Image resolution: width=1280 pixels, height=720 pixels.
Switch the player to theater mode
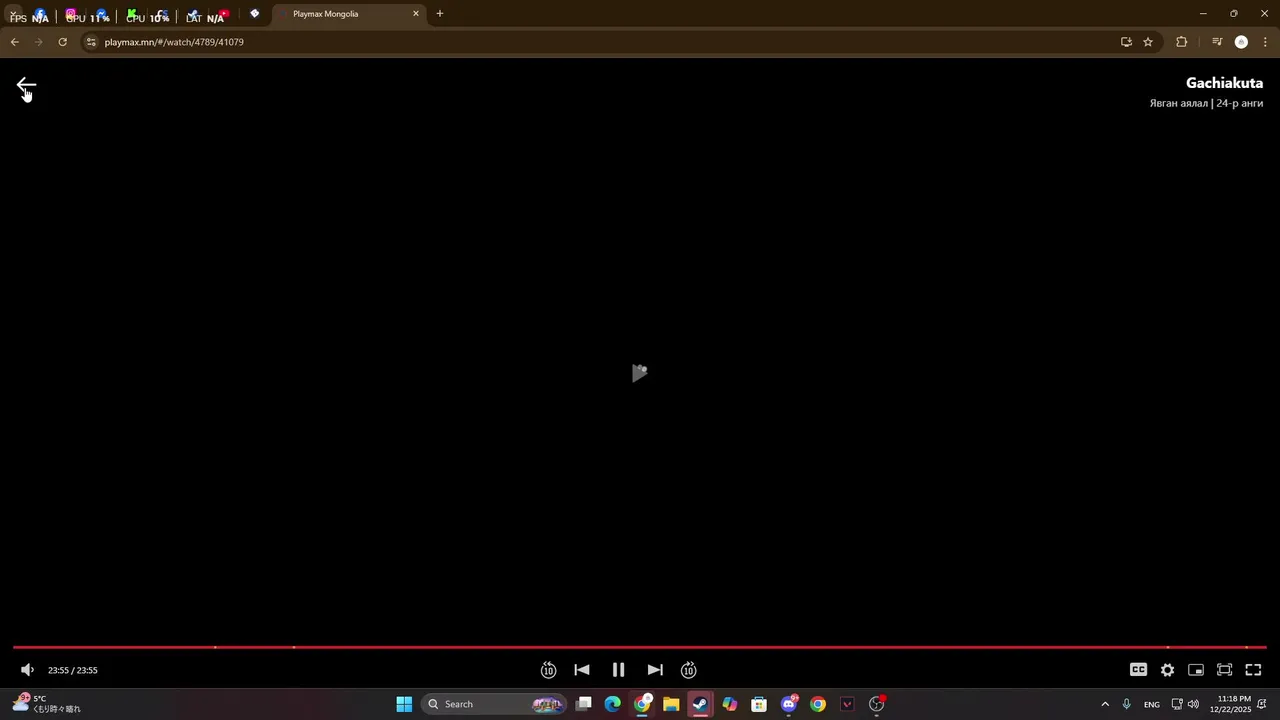tap(1224, 670)
